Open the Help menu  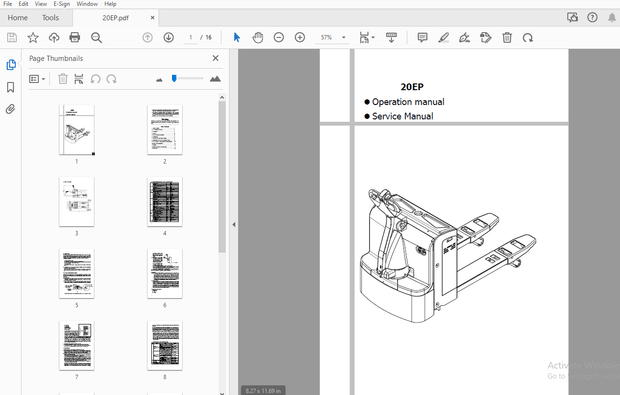pyautogui.click(x=110, y=4)
